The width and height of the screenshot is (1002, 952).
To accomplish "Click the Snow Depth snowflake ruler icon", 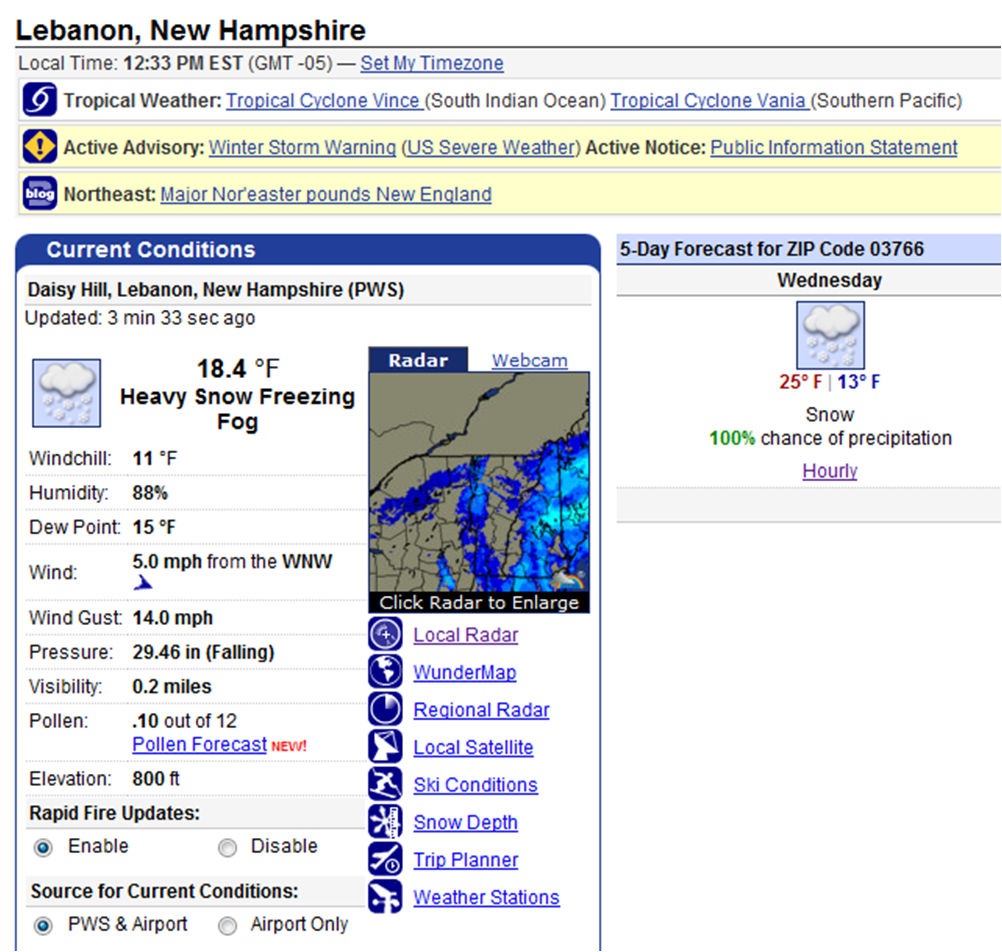I will tap(385, 822).
